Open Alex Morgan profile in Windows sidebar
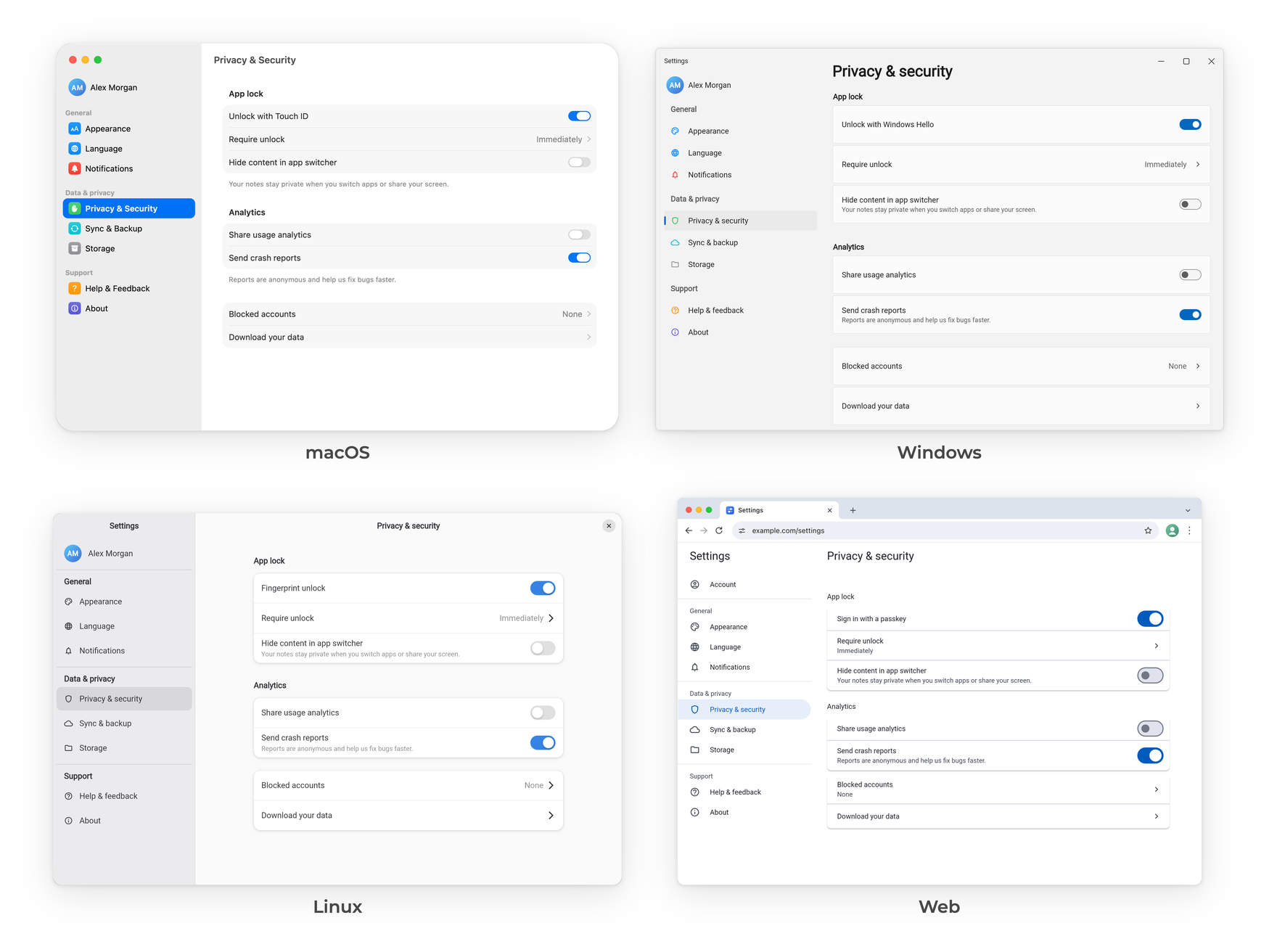 pos(699,85)
